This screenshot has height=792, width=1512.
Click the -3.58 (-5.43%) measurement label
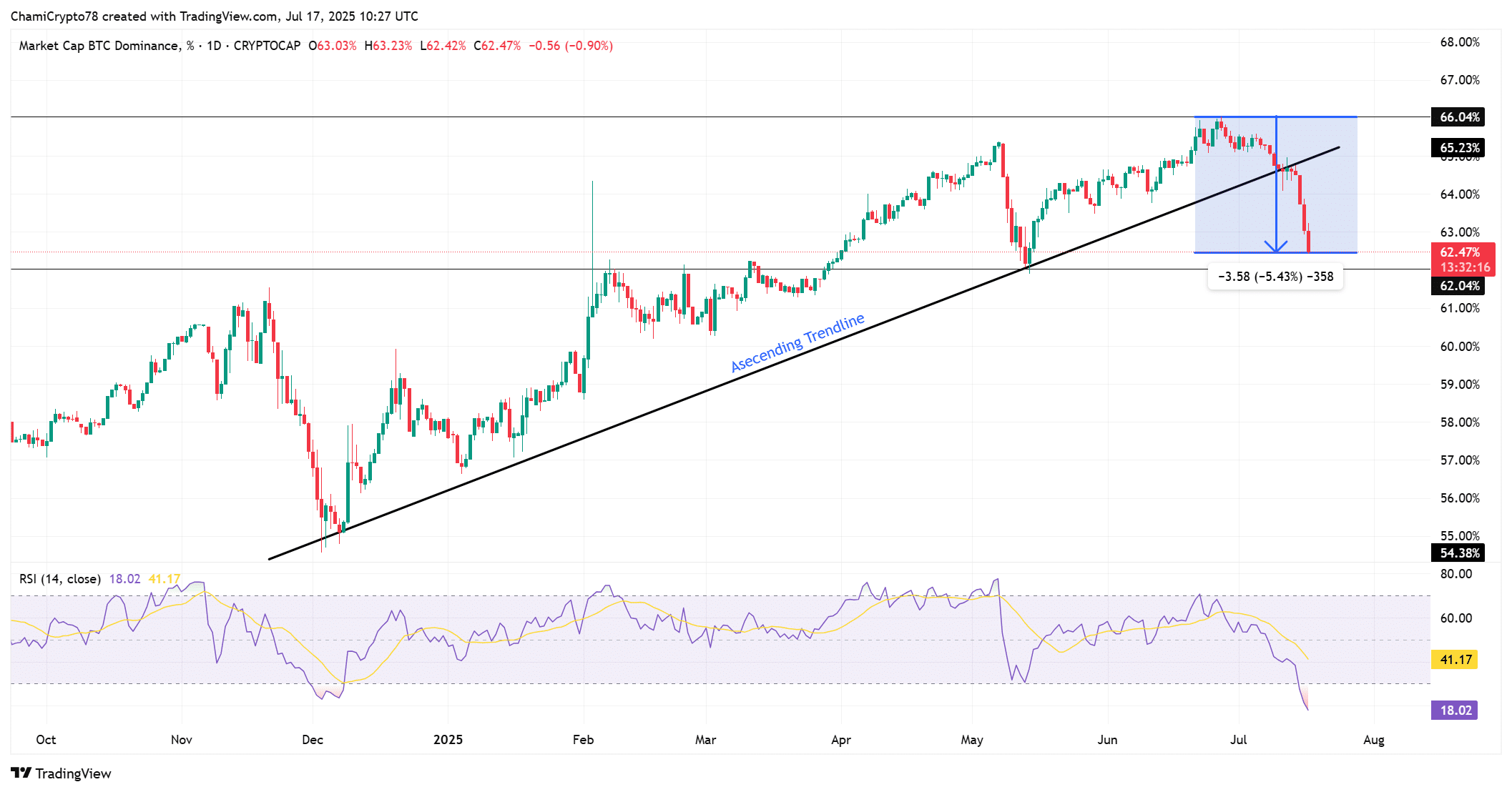(x=1275, y=277)
